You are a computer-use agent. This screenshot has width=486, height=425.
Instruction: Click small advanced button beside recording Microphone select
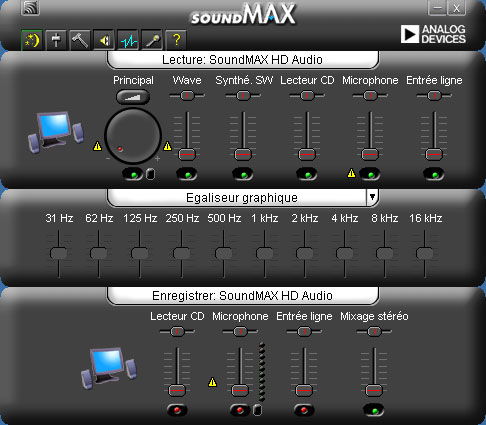(x=257, y=410)
